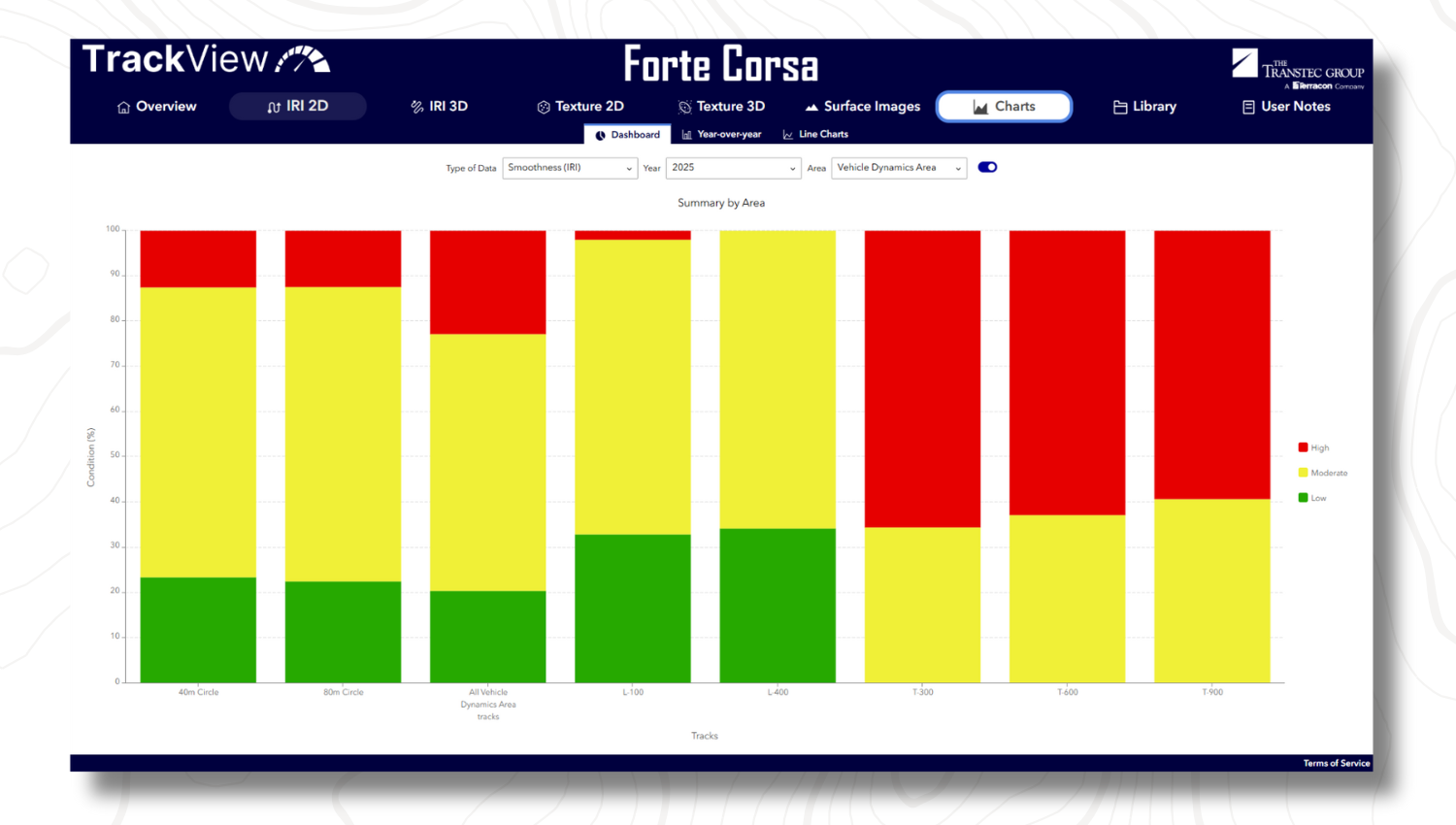The height and width of the screenshot is (825, 1456).
Task: Open the Texture 3D tab
Action: (721, 107)
